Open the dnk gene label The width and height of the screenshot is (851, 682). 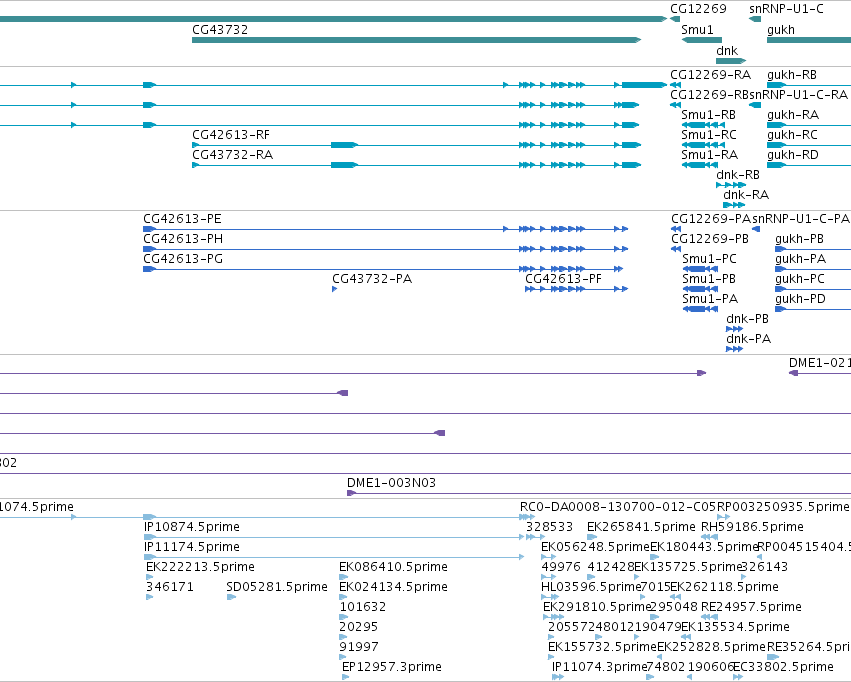[x=727, y=51]
